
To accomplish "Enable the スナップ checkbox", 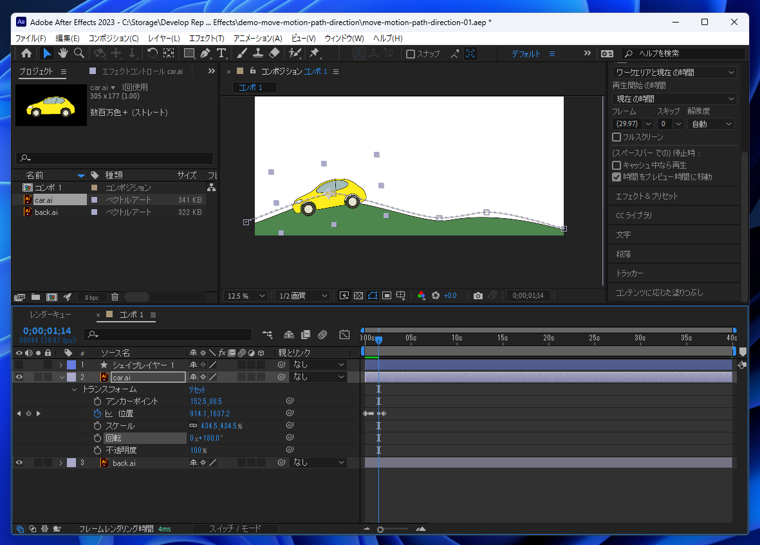I will point(411,54).
